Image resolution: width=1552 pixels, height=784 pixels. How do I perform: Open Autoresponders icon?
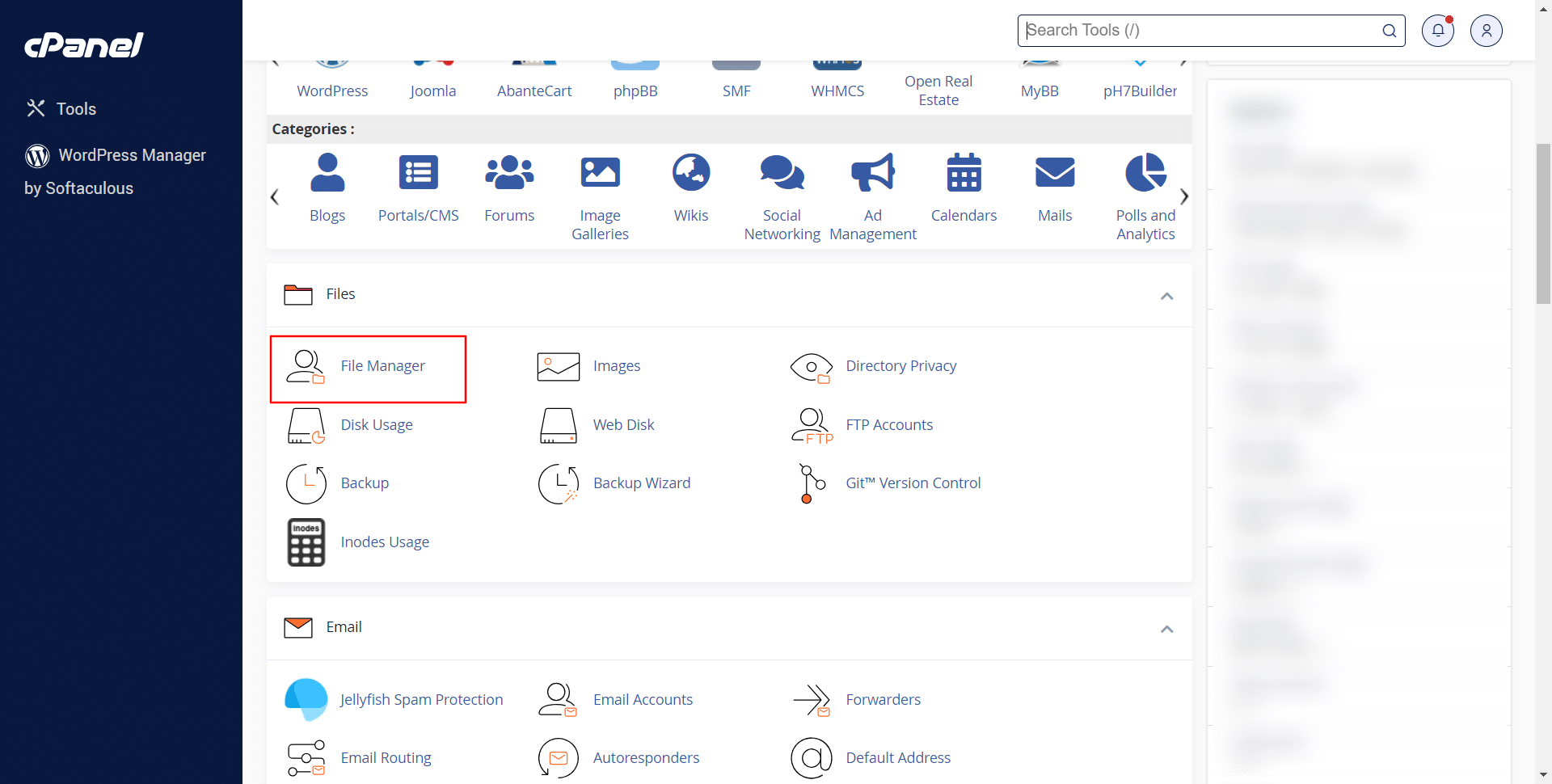tap(559, 758)
